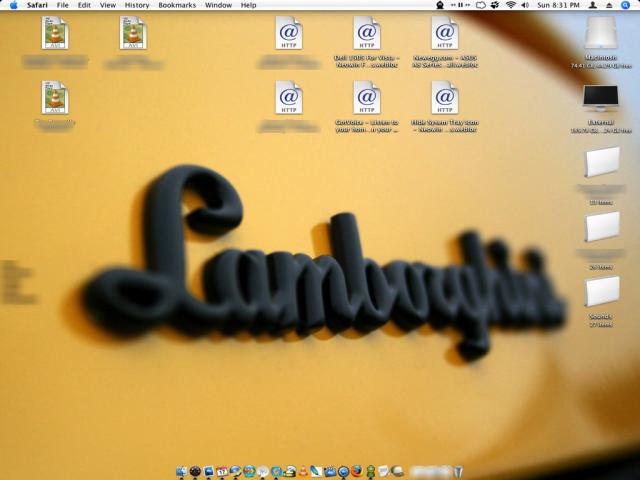Select the Dell 1505 For Vista web shortcut
Viewport: 640px width, 480px height.
click(x=367, y=33)
